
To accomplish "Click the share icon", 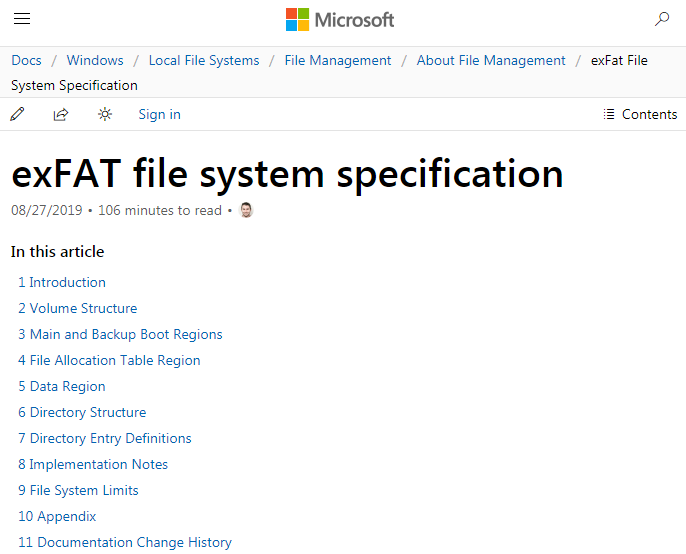I will point(61,114).
